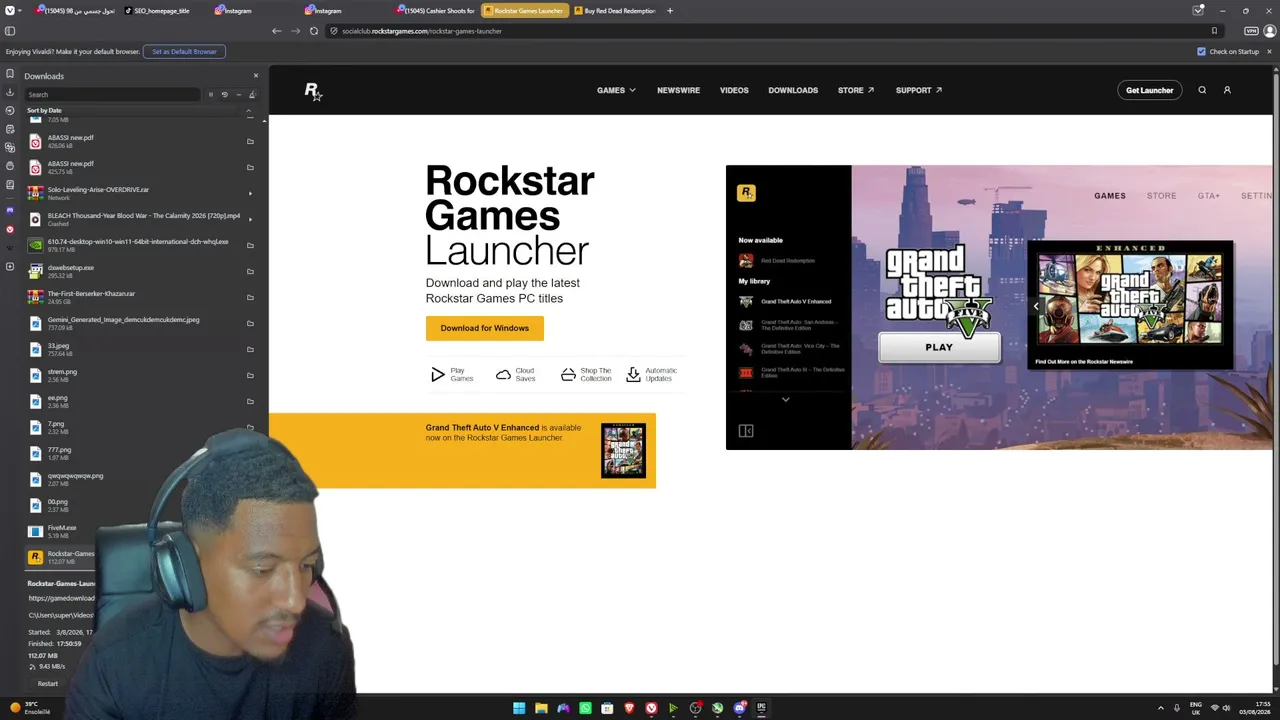This screenshot has width=1280, height=720.
Task: Open the Bookmarks panel icon in sidebar
Action: point(10,74)
